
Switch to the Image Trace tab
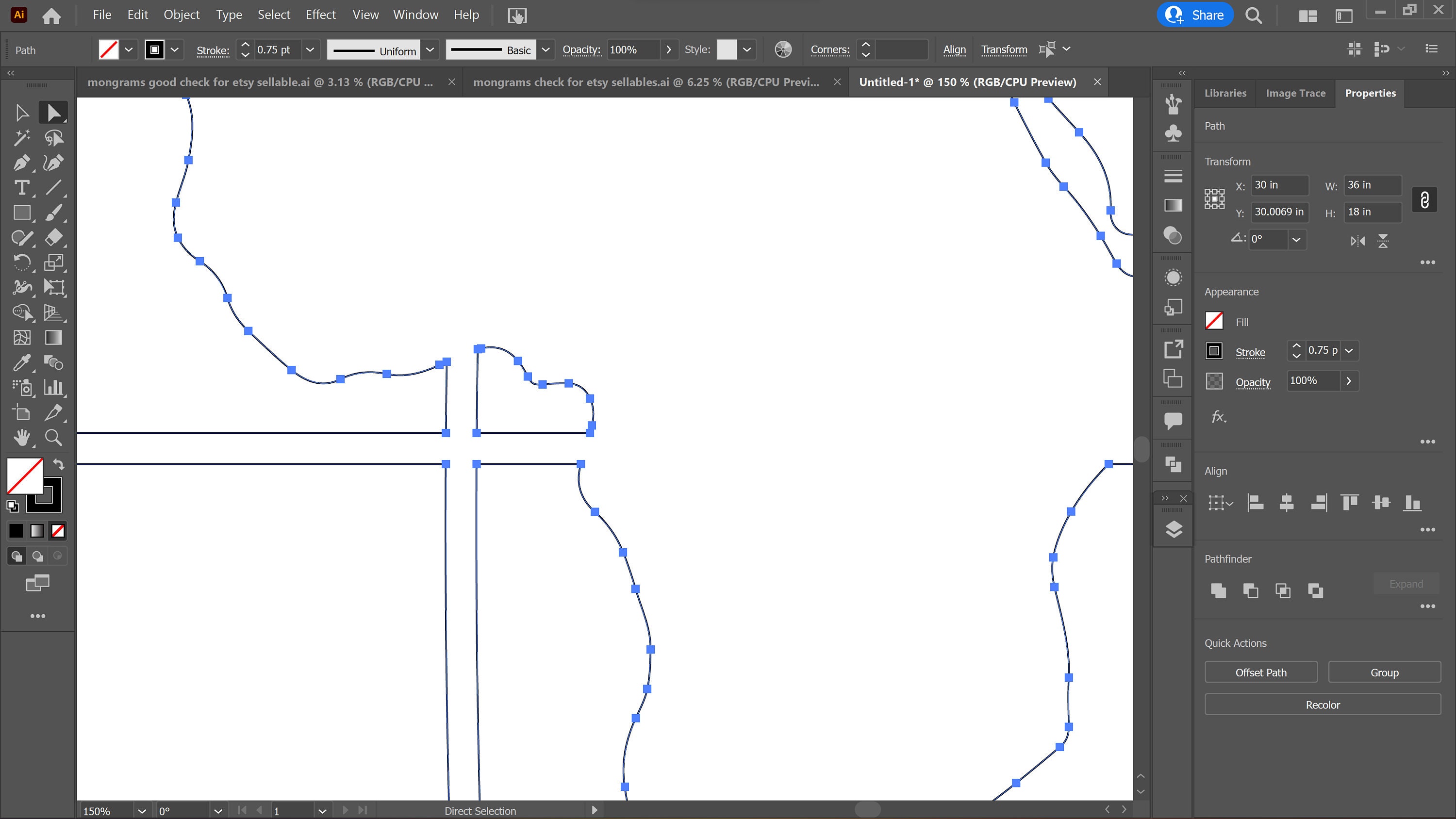click(x=1295, y=93)
